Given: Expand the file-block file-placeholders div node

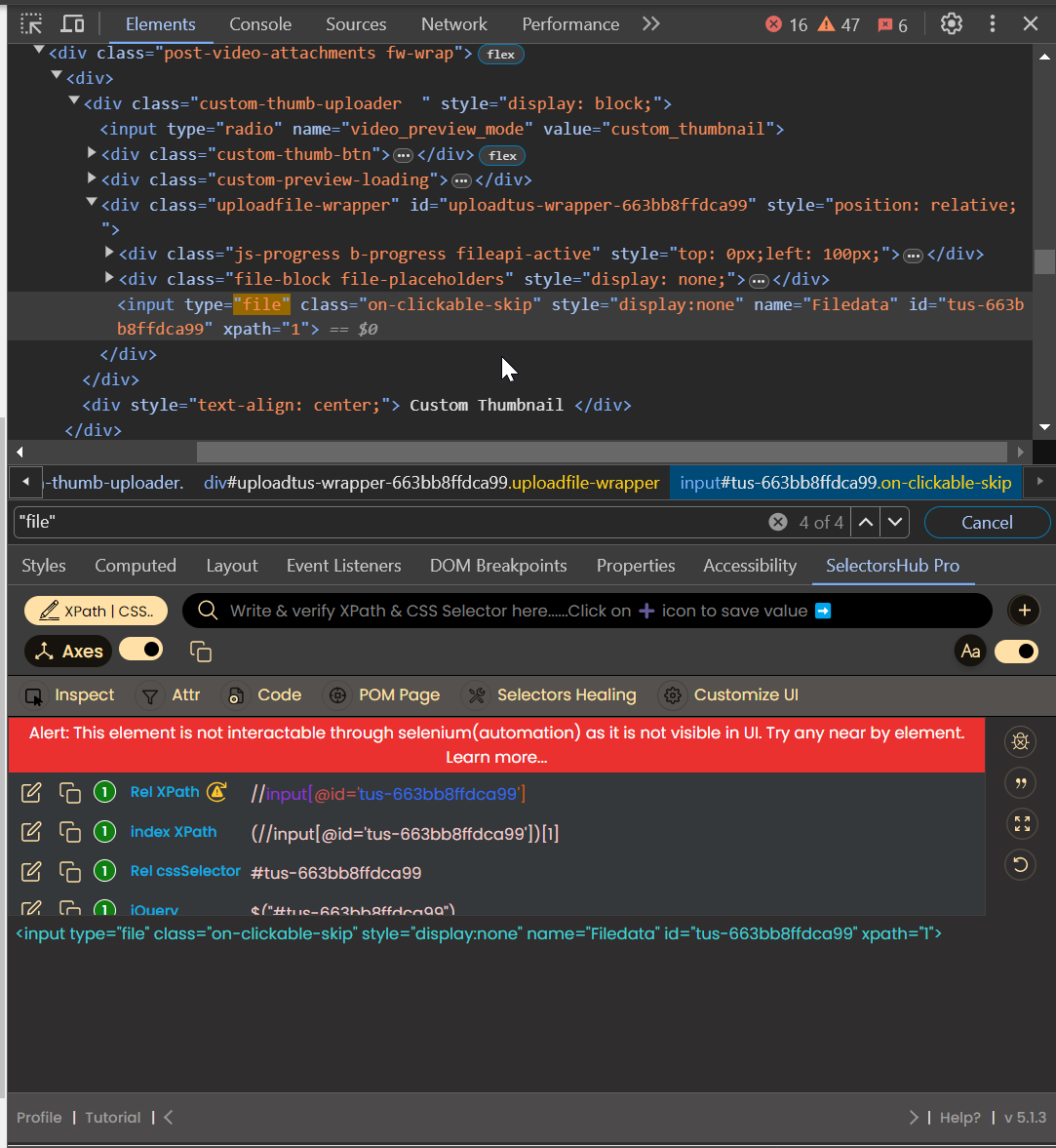Looking at the screenshot, I should (x=109, y=277).
